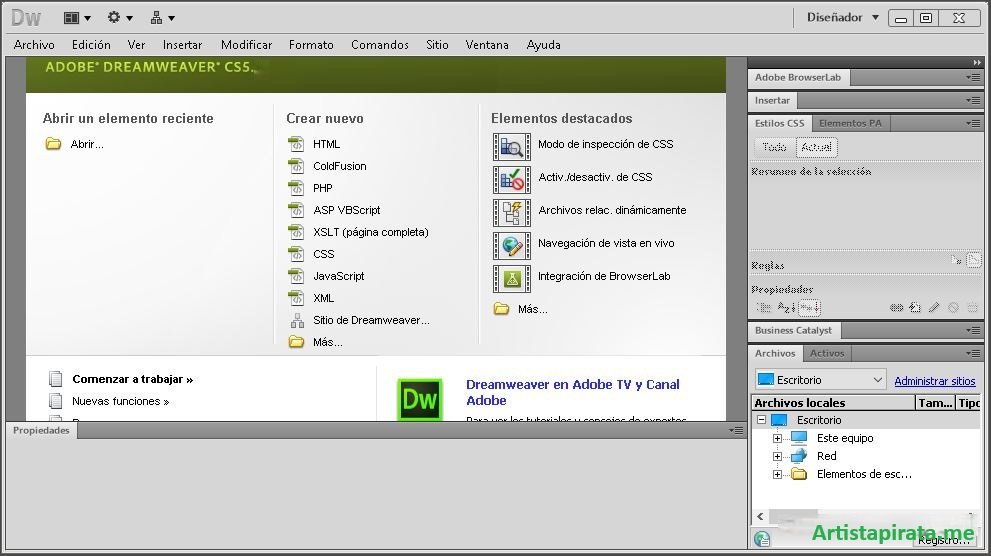The width and height of the screenshot is (991, 556).
Task: Expand the Red tree node
Action: click(777, 456)
